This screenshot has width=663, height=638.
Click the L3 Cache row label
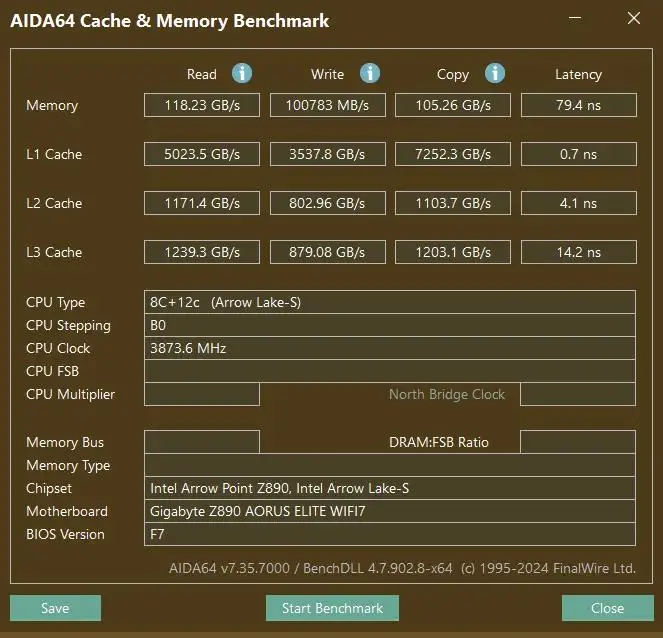[54, 252]
